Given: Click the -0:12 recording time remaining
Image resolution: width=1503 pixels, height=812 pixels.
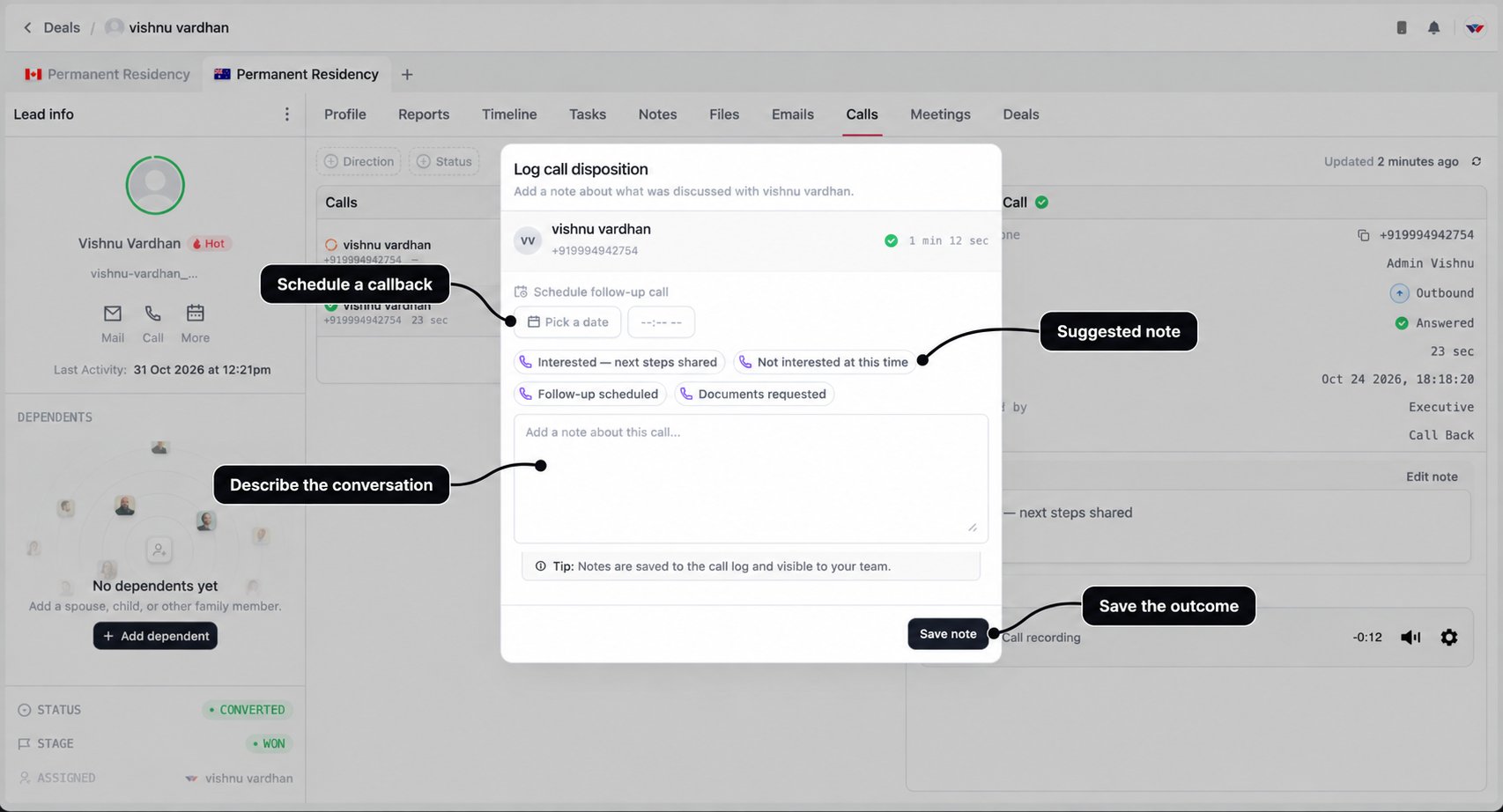Looking at the screenshot, I should click(1367, 637).
